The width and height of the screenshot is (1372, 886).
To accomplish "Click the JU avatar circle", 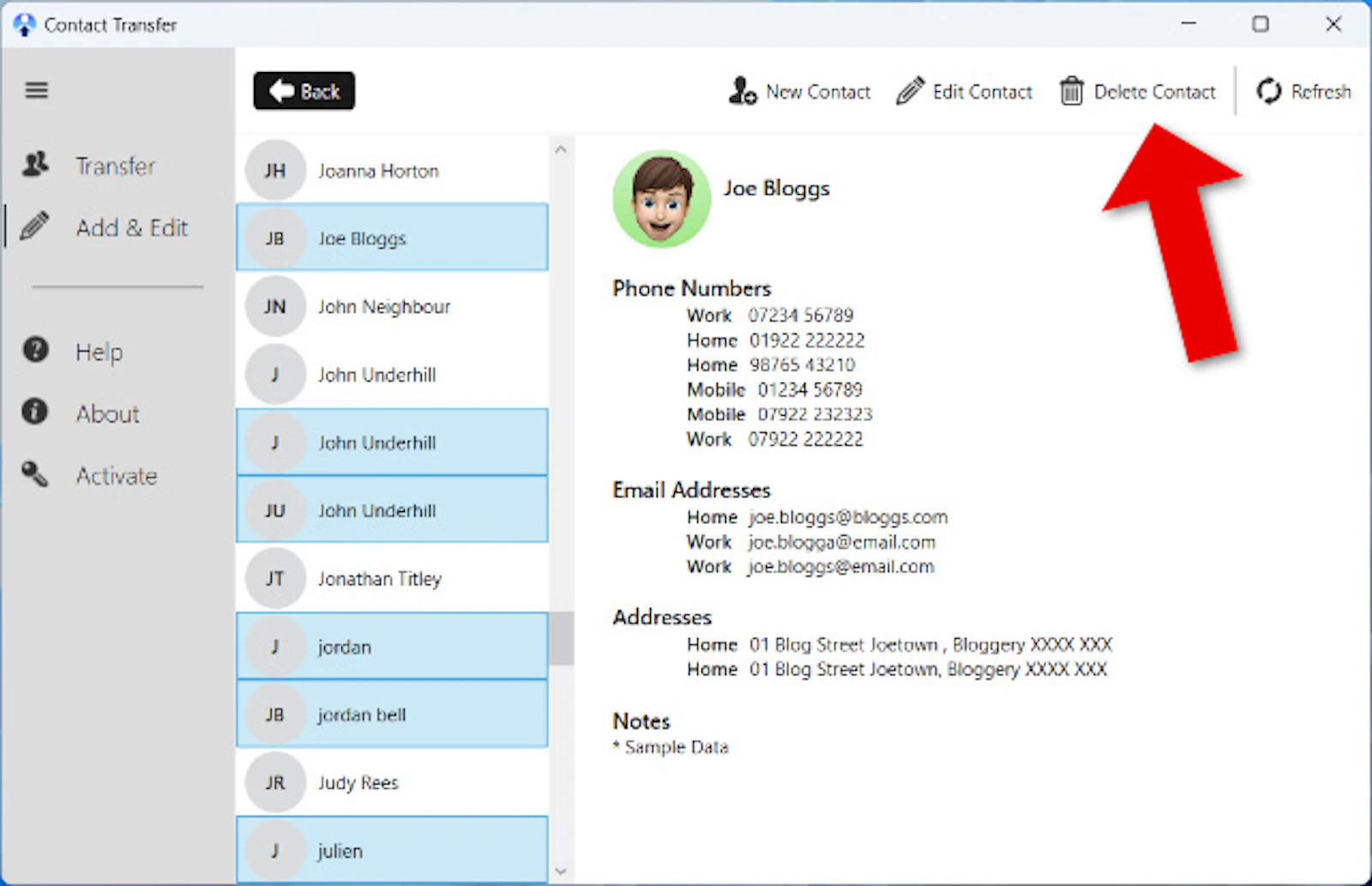I will 275,510.
